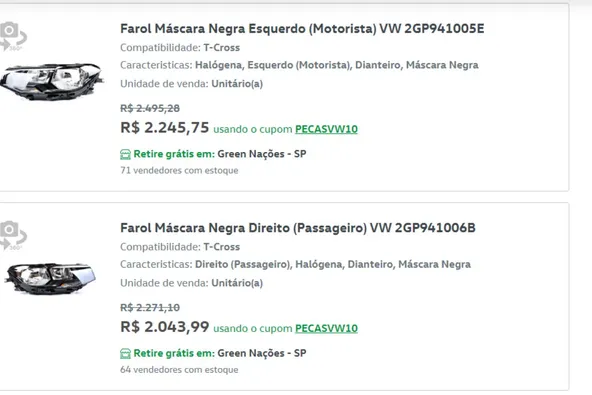592x395 pixels.
Task: Click the 360° view icon on the left headlight listing
Action: click(13, 36)
